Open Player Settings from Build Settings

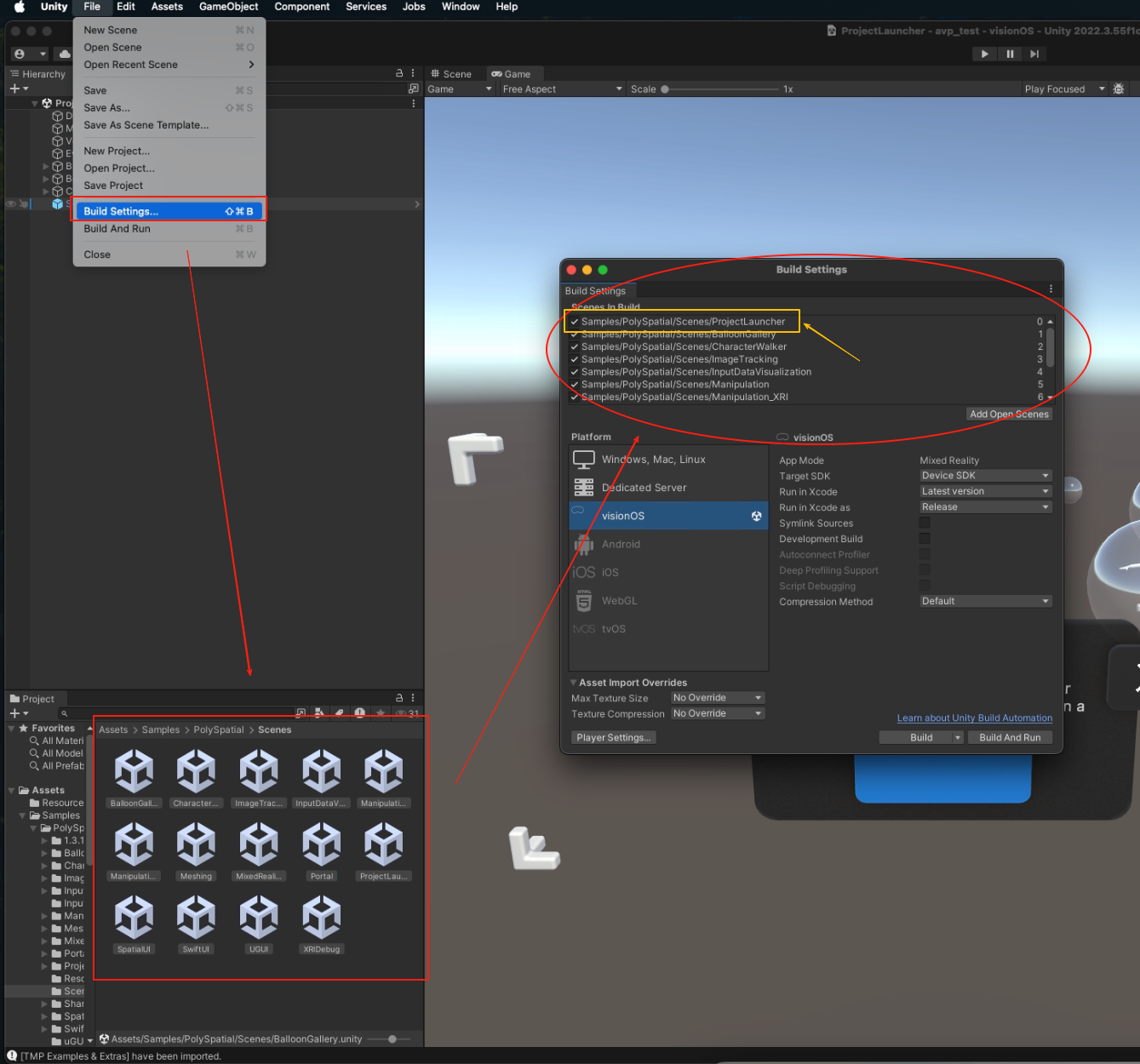click(x=613, y=737)
